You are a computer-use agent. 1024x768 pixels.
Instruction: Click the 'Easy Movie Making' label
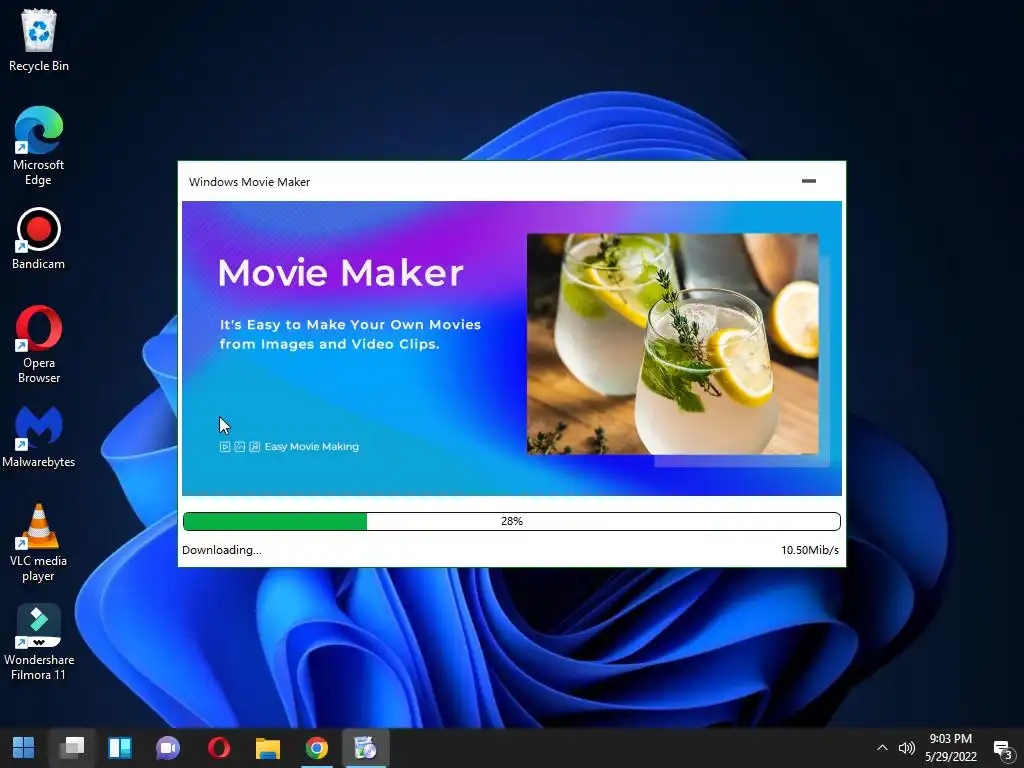click(312, 447)
